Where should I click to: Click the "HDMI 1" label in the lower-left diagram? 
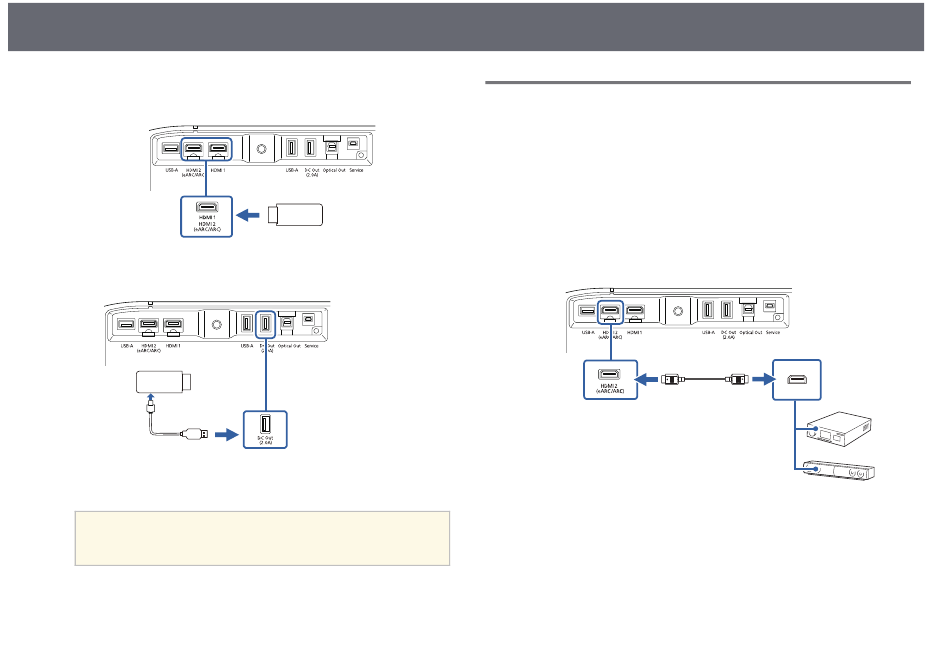pyautogui.click(x=173, y=346)
